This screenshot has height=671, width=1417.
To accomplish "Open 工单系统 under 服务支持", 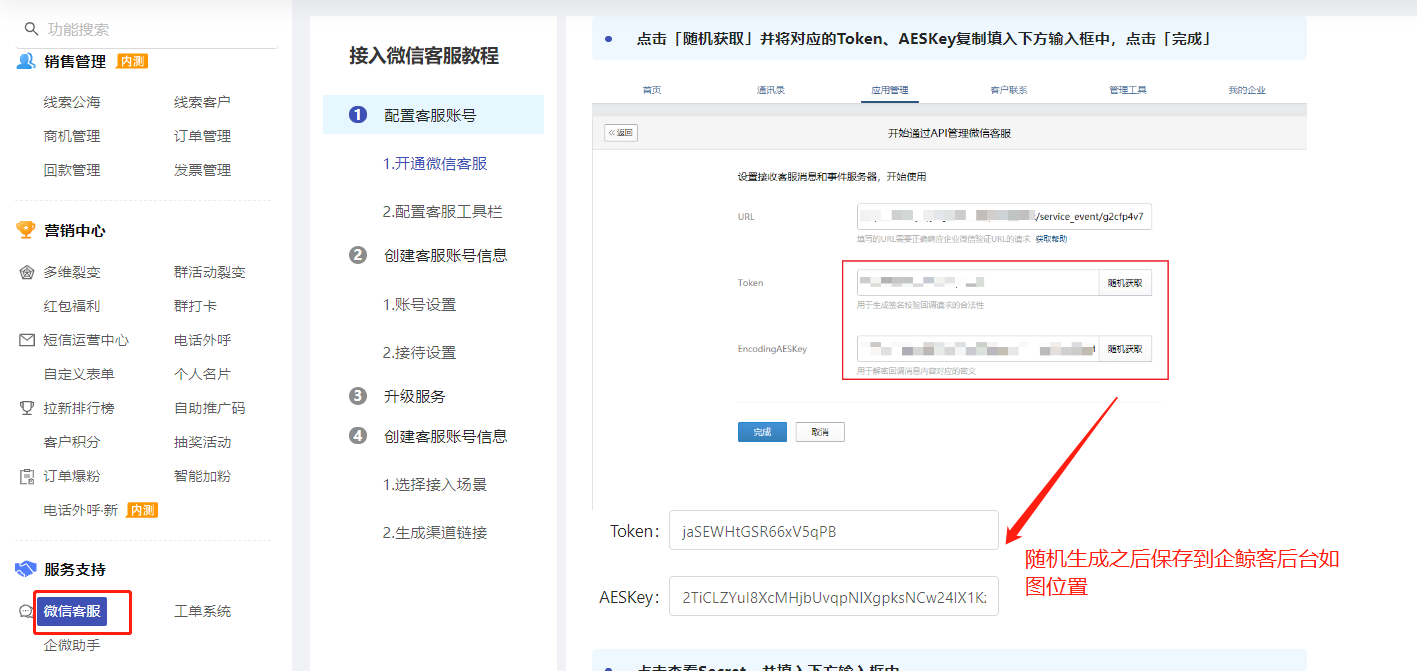I will [x=202, y=611].
